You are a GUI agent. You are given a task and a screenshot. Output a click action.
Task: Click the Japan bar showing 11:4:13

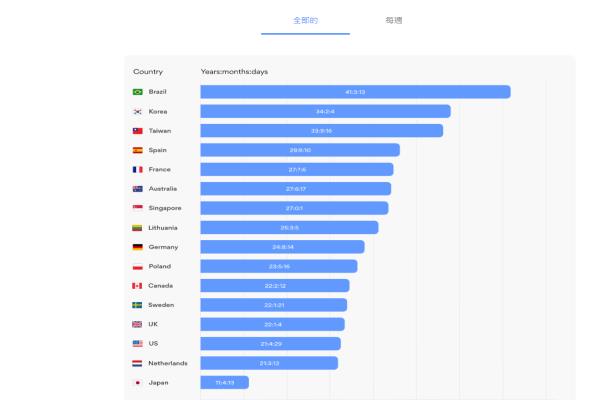click(x=224, y=383)
